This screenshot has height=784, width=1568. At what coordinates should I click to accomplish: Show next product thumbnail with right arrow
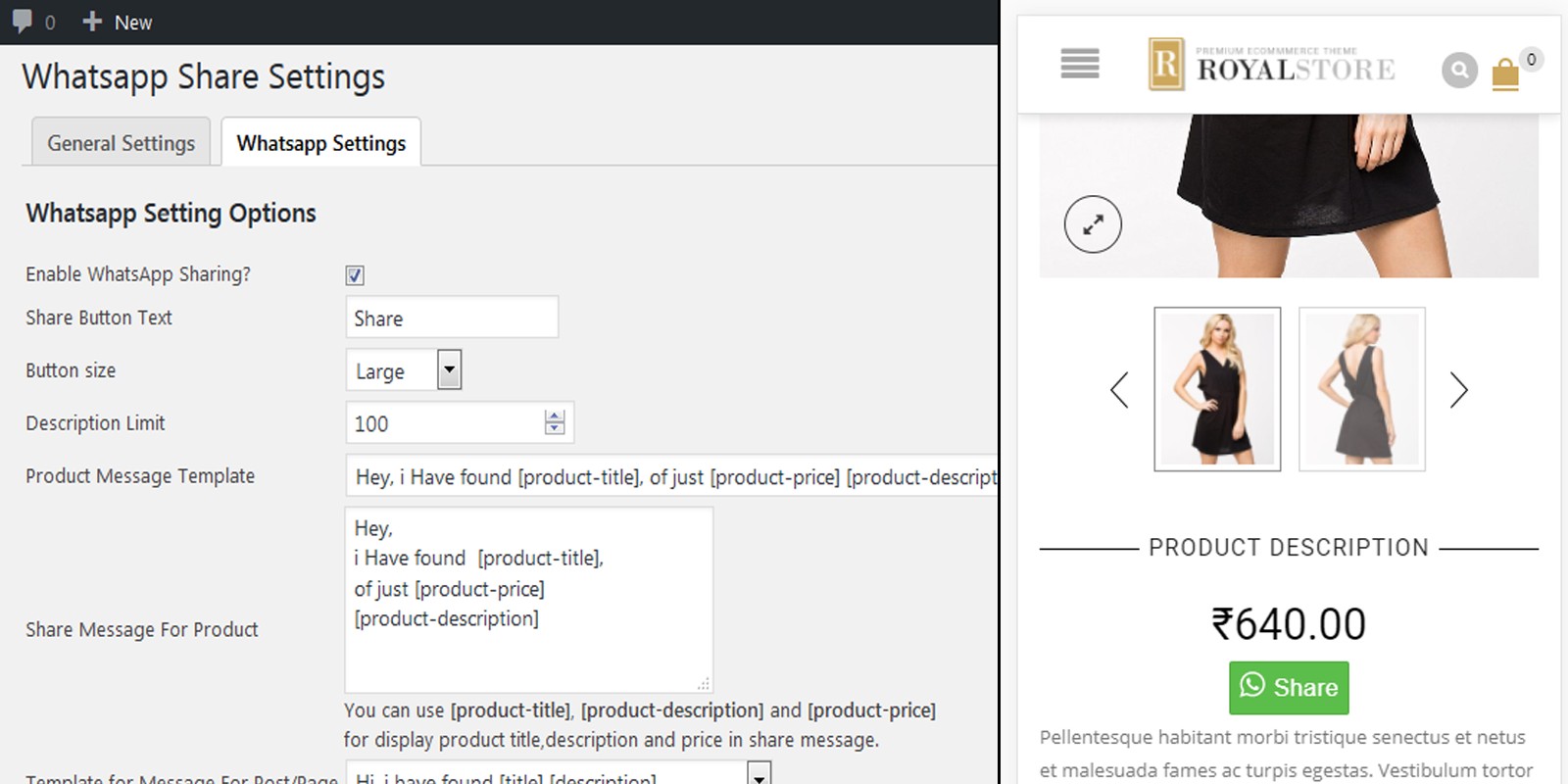coord(1458,389)
